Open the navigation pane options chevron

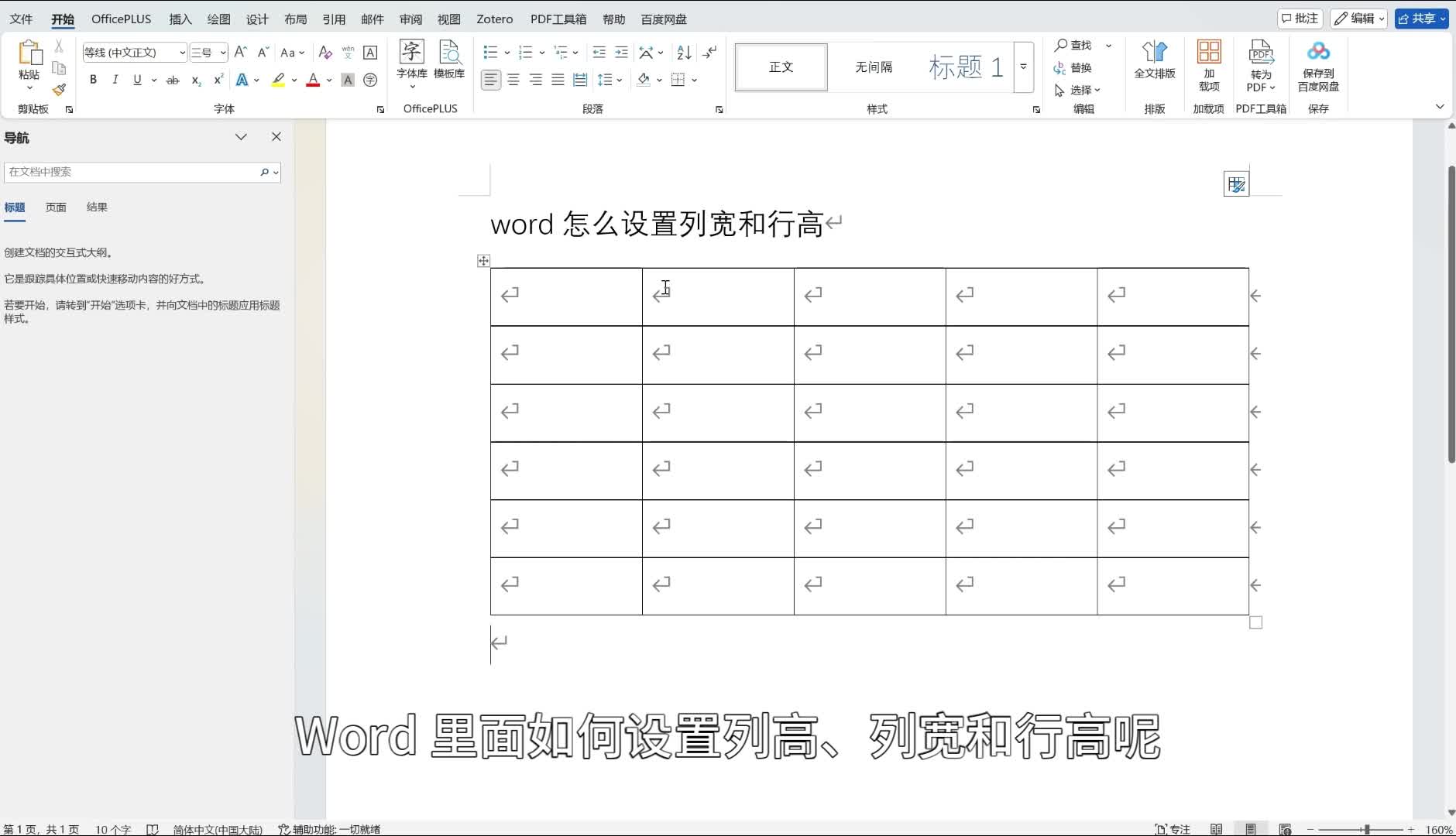pyautogui.click(x=241, y=137)
